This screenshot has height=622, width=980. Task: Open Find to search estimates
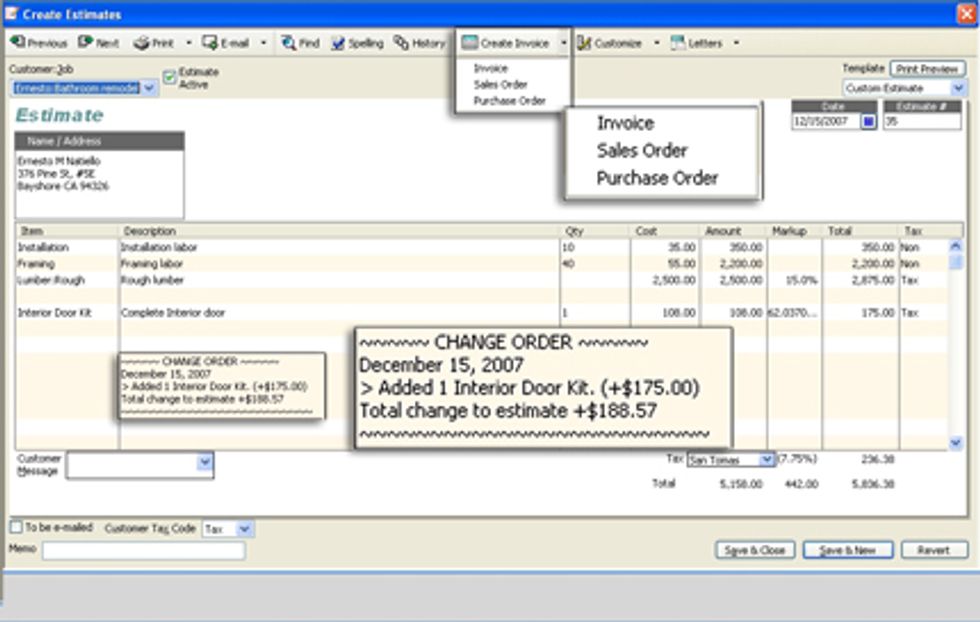(300, 43)
